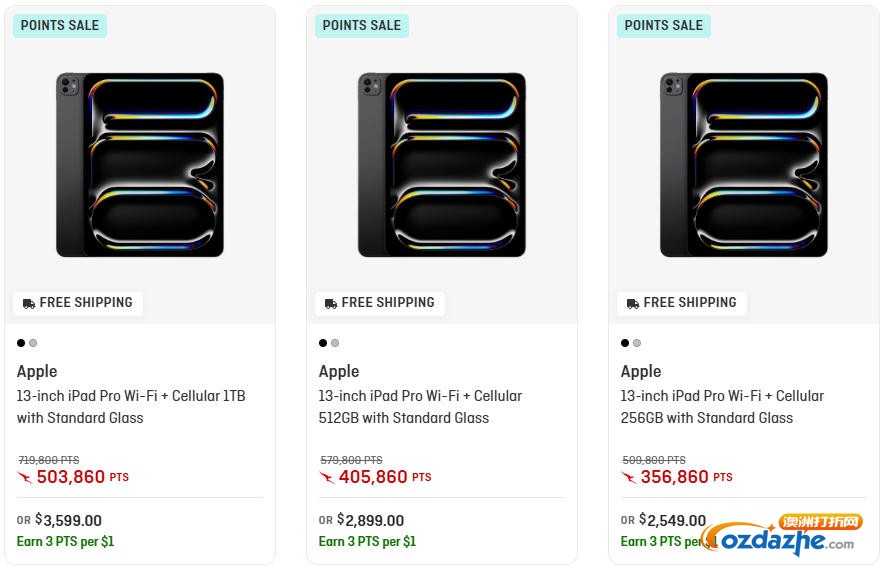Choose black color swatch on 512GB iPad
Screen dimensions: 885x569
(323, 343)
